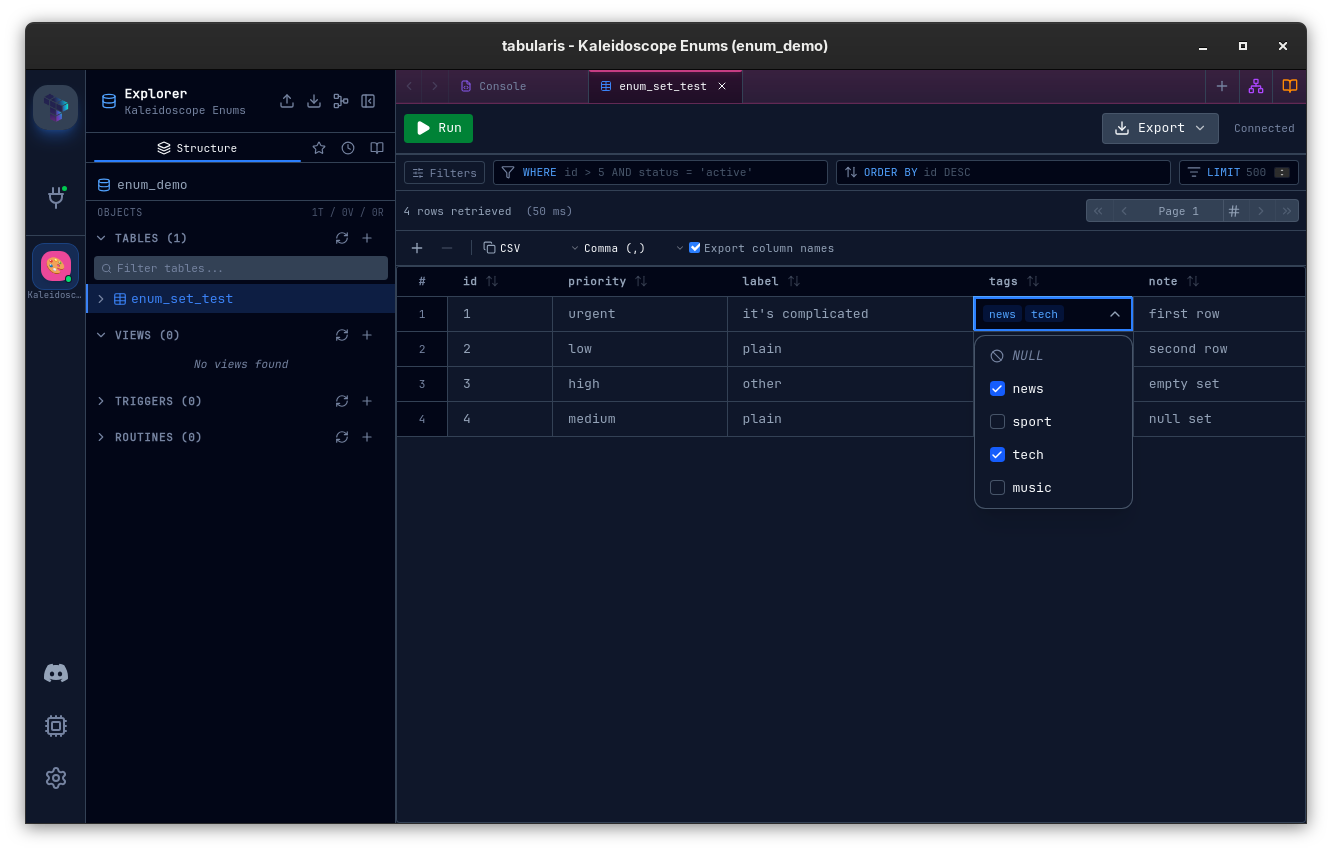
Task: Open the Export dropdown button
Action: coord(1160,128)
